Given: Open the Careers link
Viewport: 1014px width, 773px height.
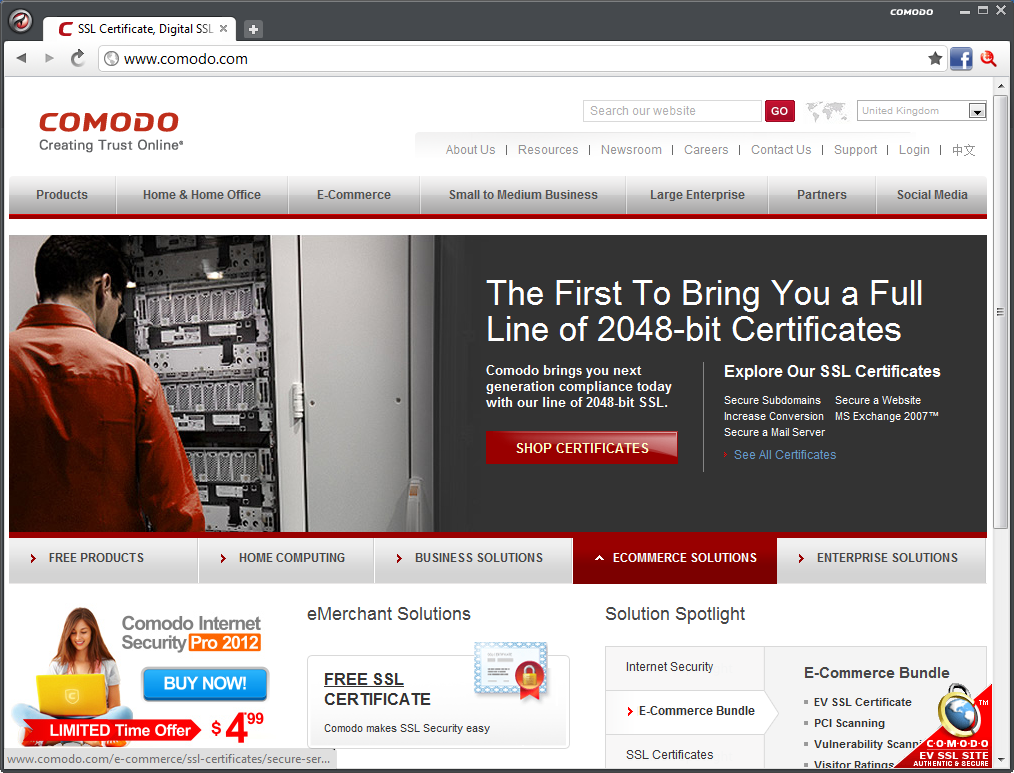Looking at the screenshot, I should [706, 149].
